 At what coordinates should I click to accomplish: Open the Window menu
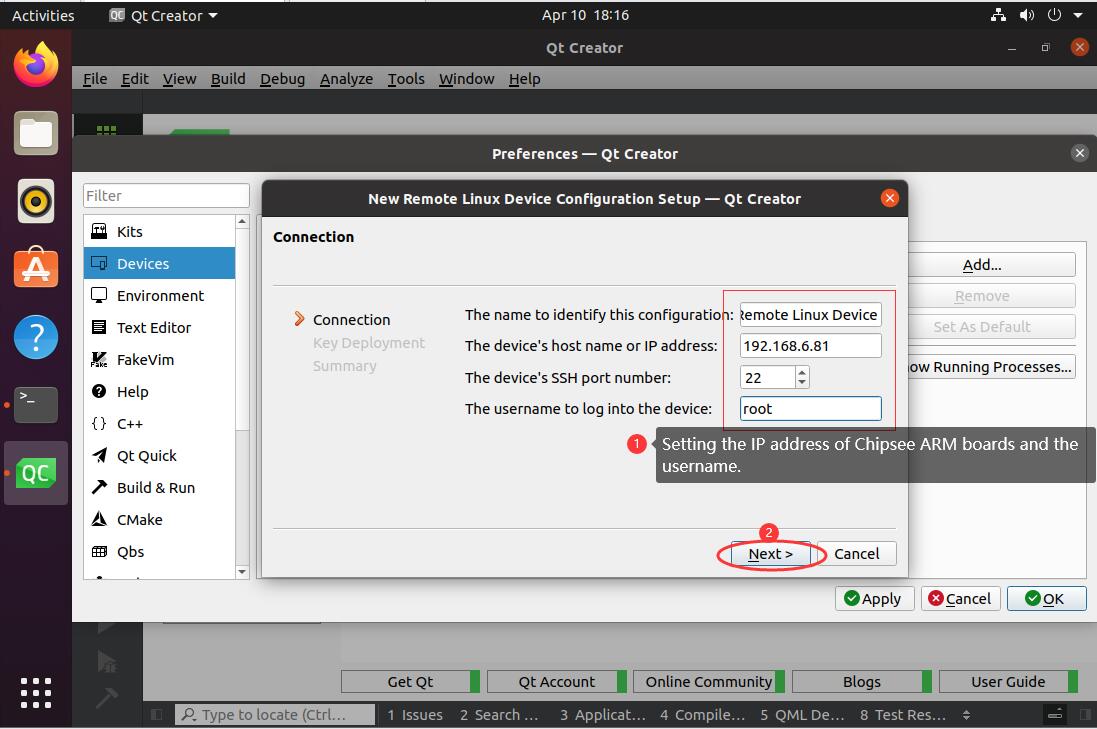point(467,79)
